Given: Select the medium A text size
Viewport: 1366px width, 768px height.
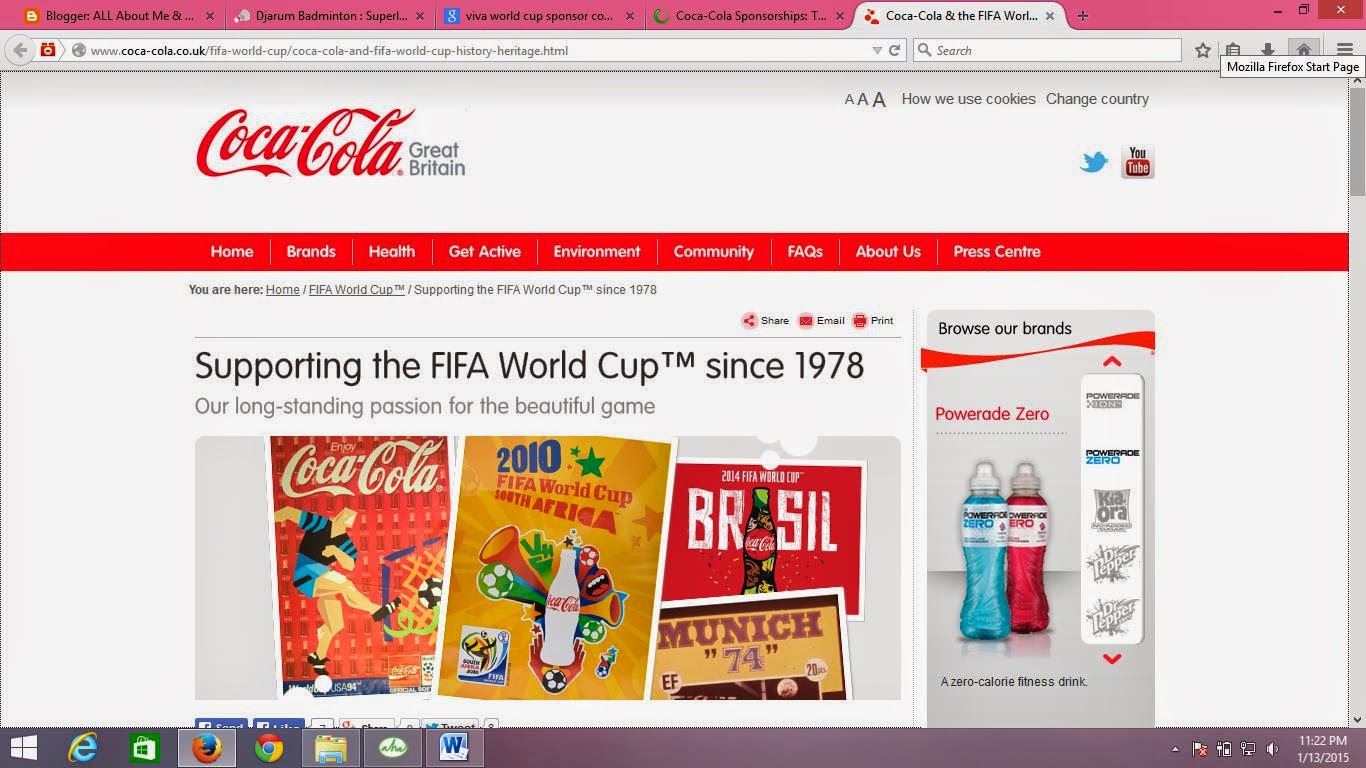Looking at the screenshot, I should tap(862, 100).
